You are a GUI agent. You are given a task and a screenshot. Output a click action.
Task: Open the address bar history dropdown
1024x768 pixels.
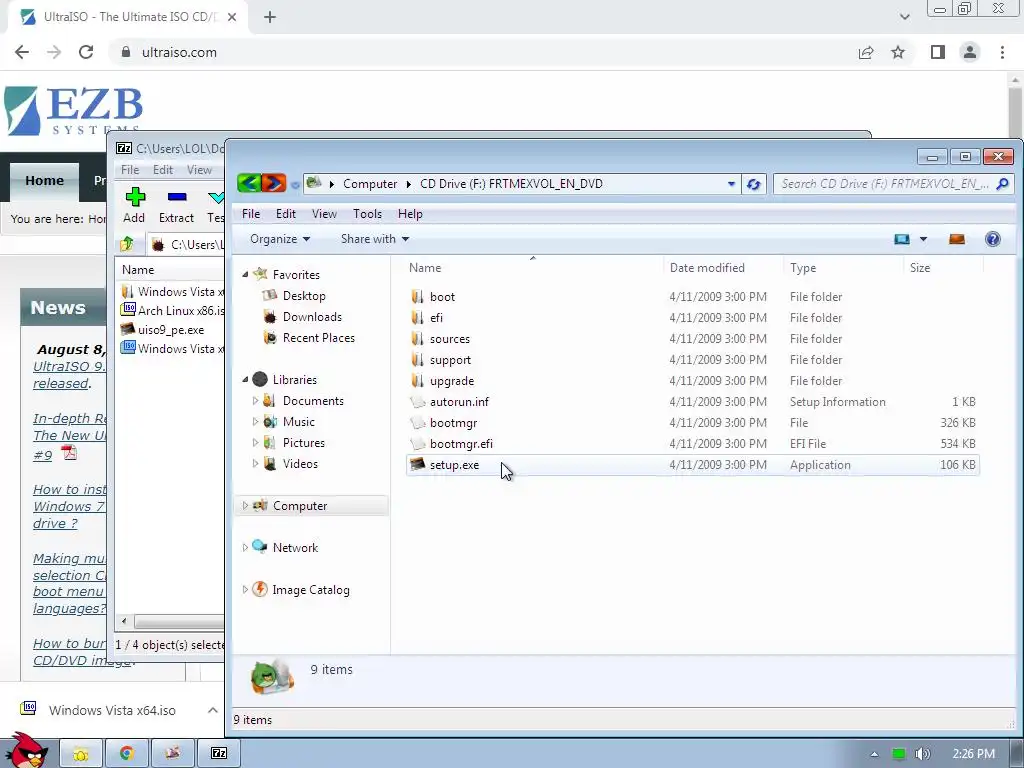click(x=731, y=184)
